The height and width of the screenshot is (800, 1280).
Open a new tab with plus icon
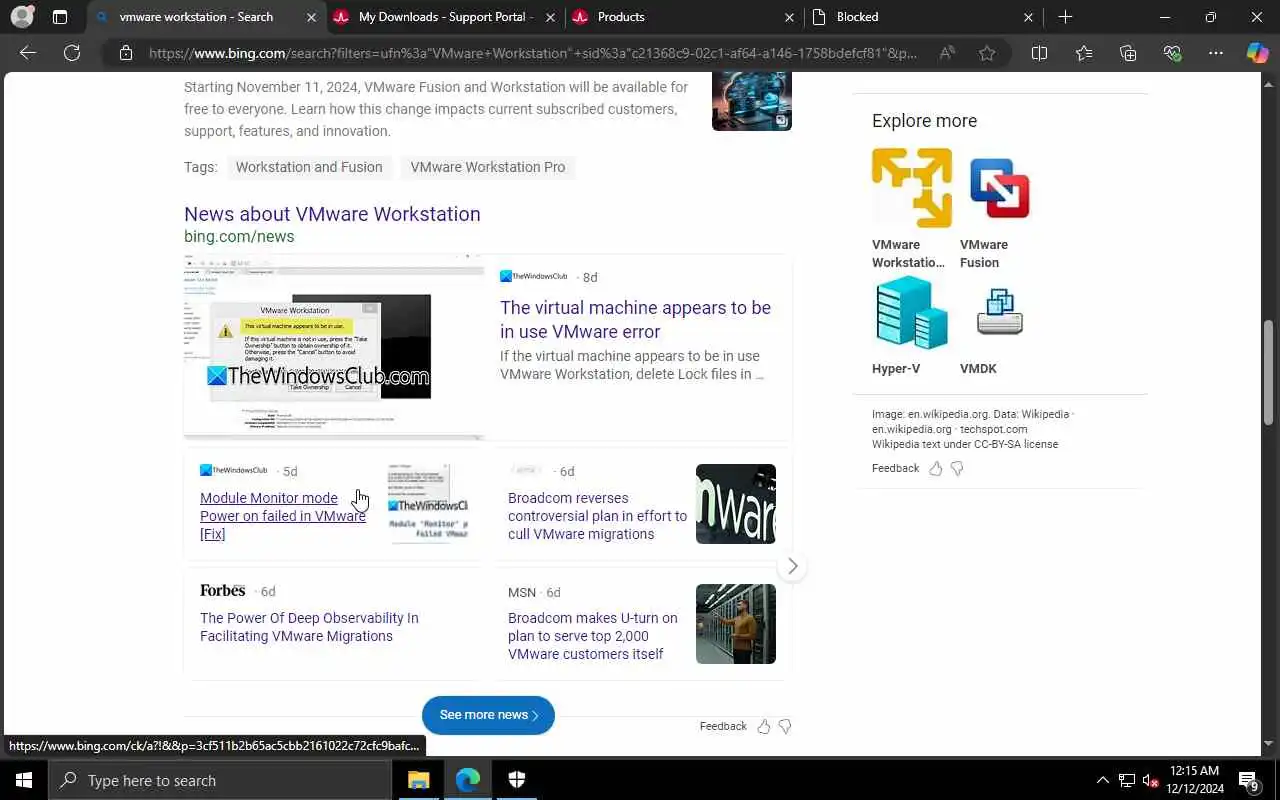tap(1065, 17)
